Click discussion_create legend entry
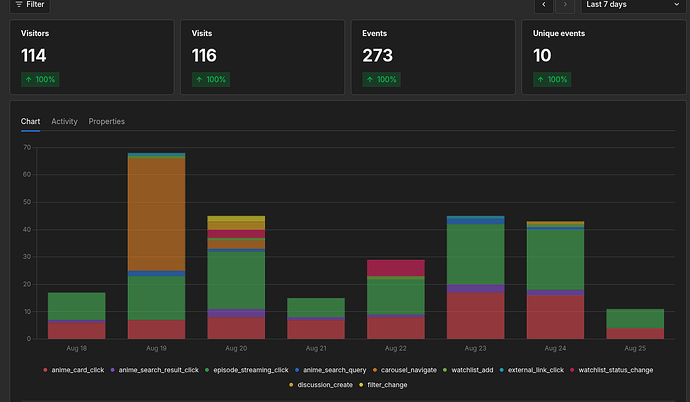 point(321,385)
